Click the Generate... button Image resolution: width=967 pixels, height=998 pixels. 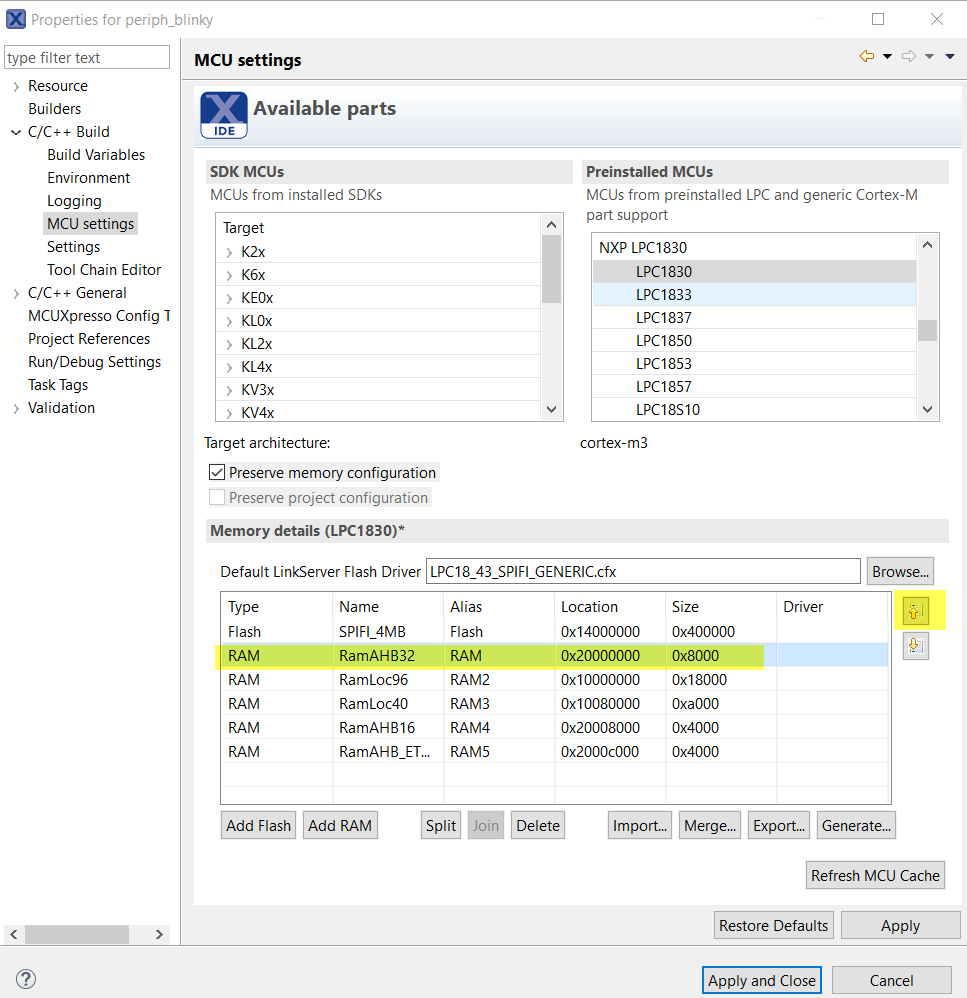(856, 826)
